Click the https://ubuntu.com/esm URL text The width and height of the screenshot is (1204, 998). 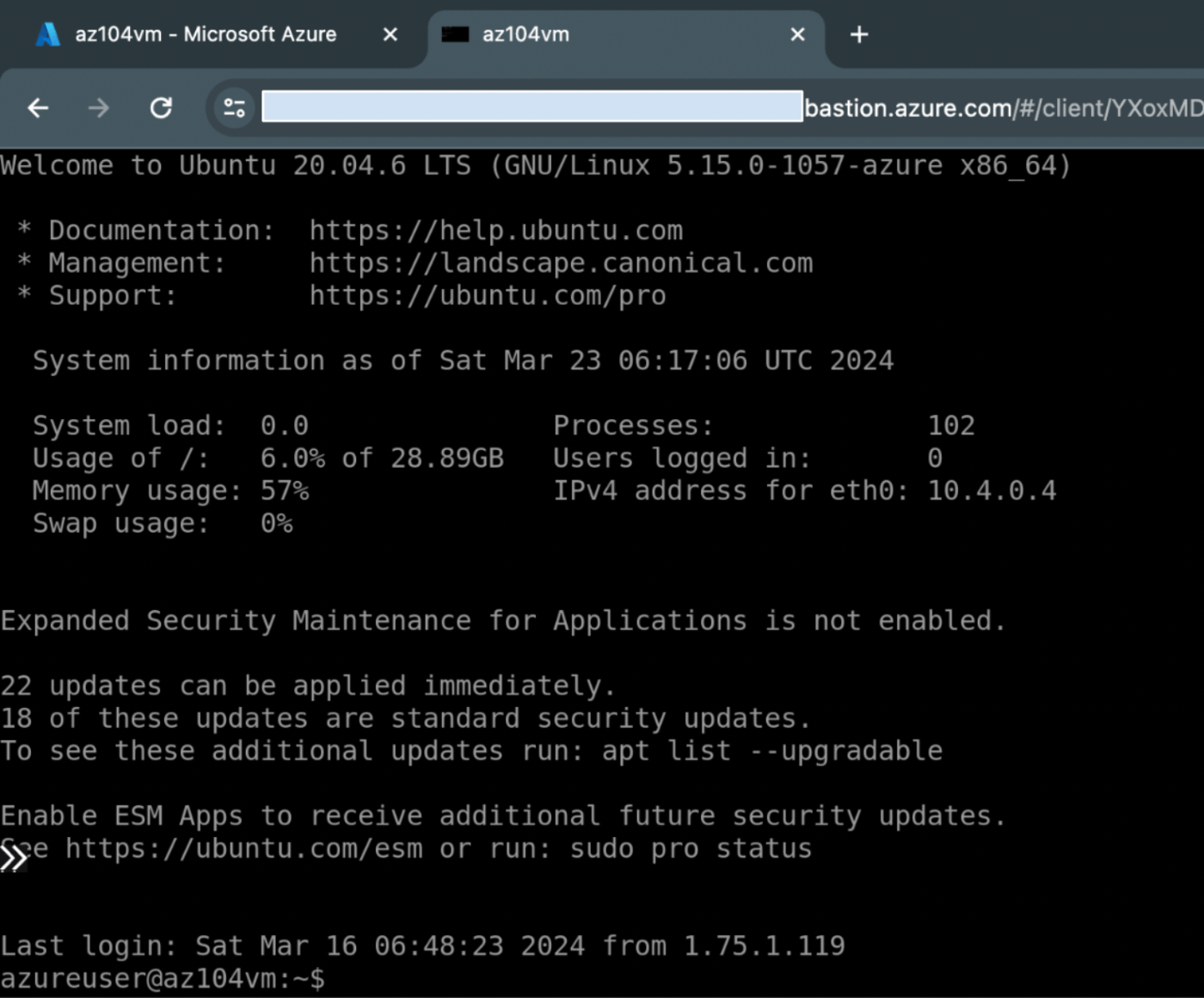click(x=244, y=849)
